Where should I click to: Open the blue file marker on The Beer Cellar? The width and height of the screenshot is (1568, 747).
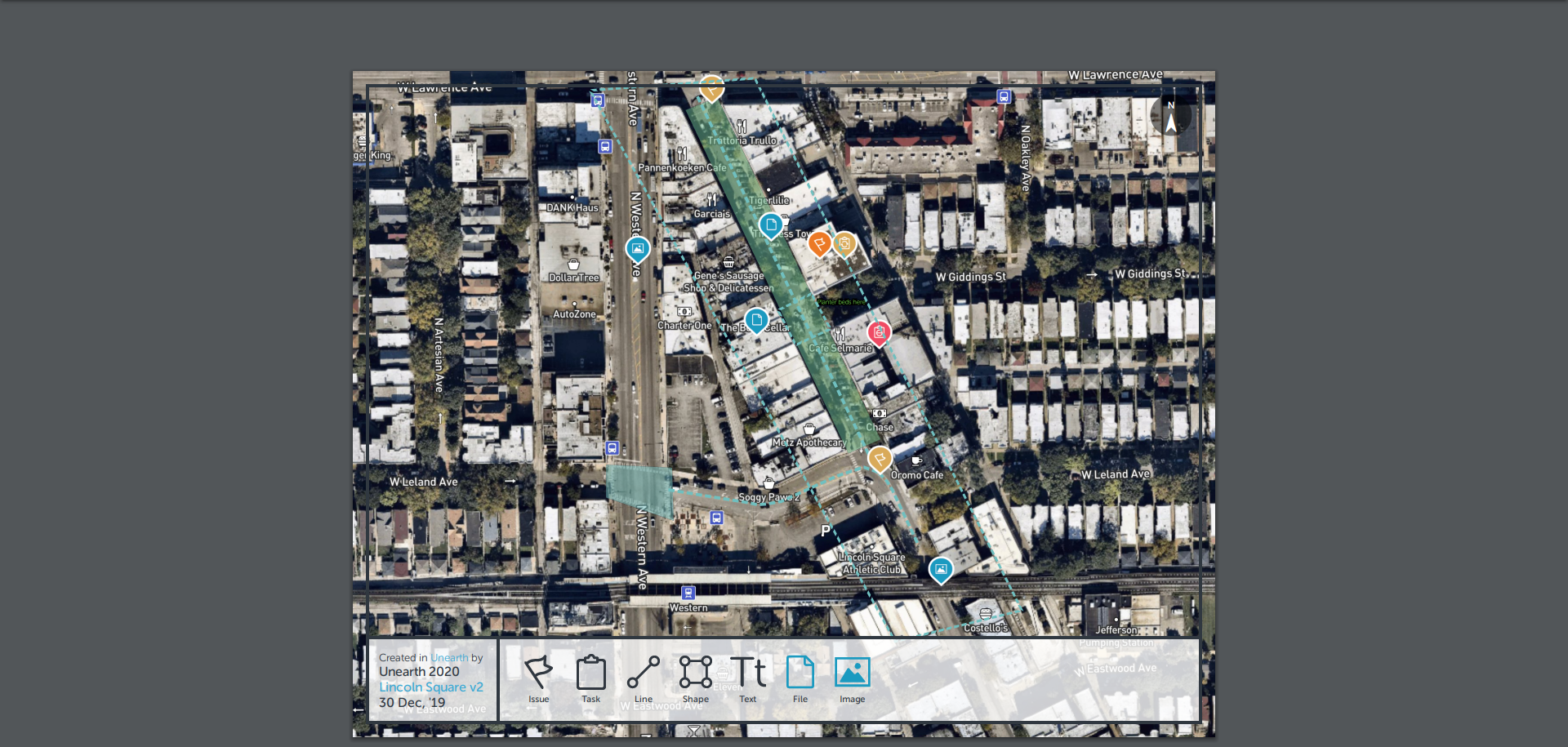click(x=756, y=320)
